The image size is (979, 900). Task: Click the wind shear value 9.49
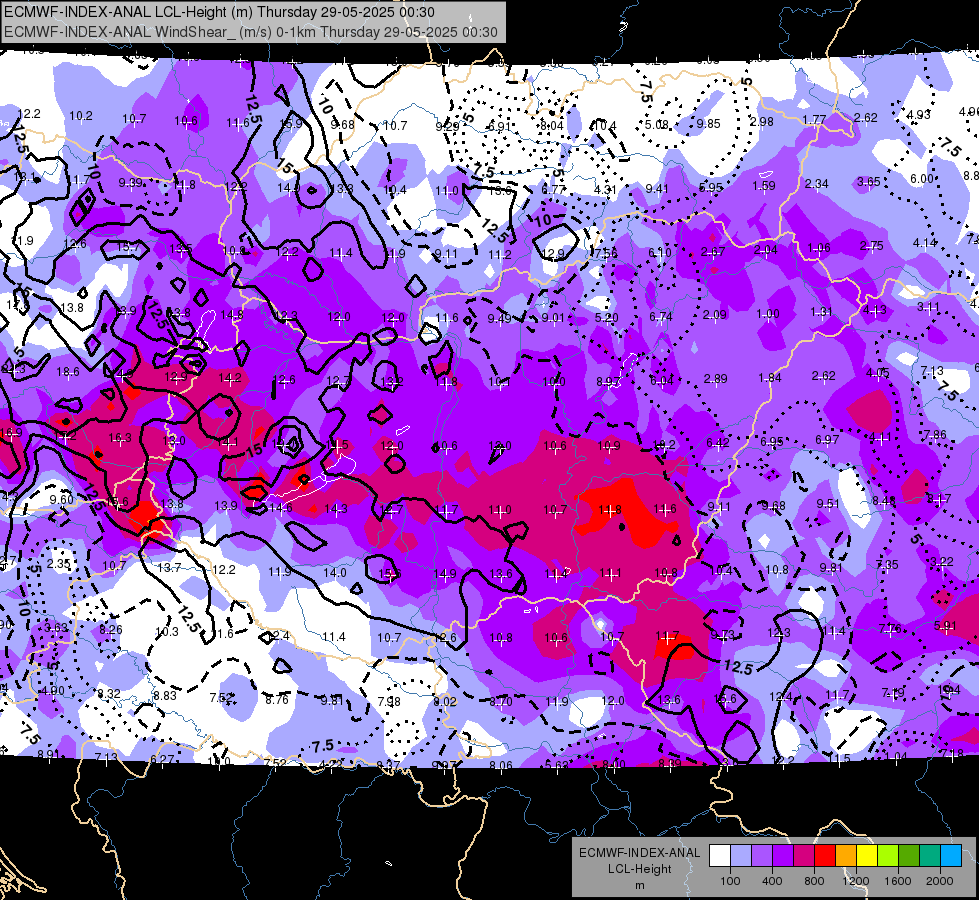click(x=499, y=319)
